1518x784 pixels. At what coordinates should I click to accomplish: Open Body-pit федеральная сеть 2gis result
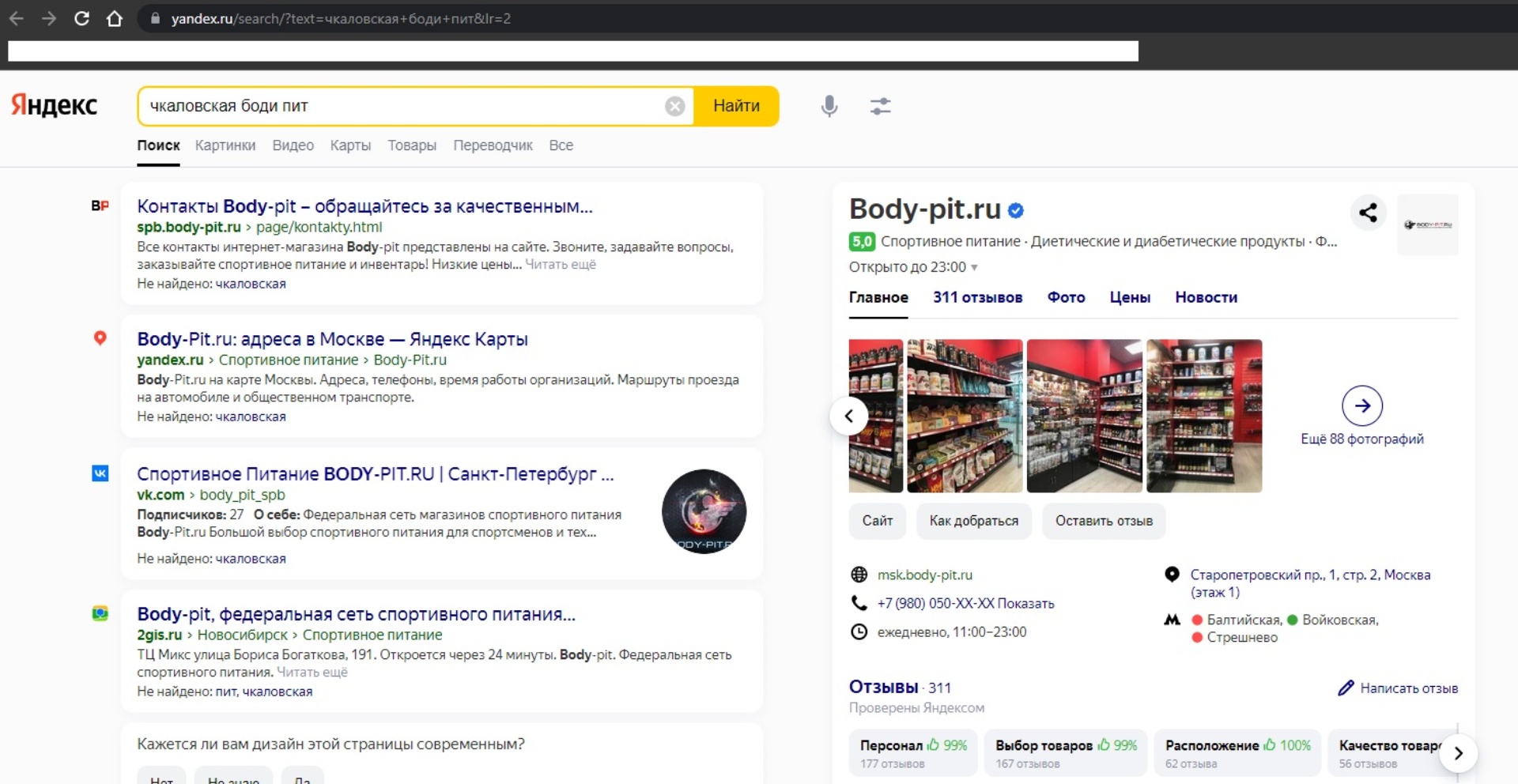coord(356,614)
